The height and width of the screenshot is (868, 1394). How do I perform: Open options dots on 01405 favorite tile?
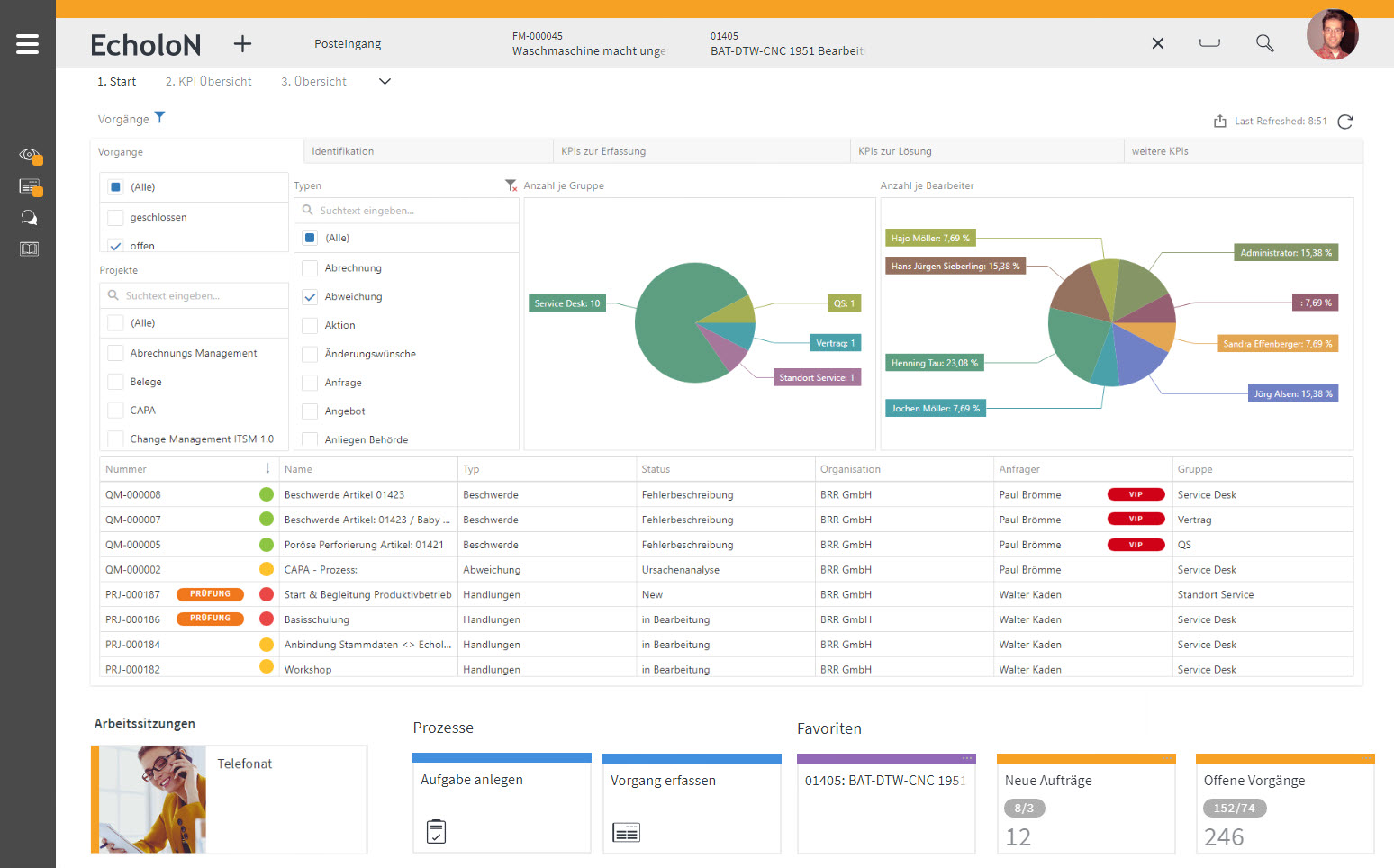967,758
